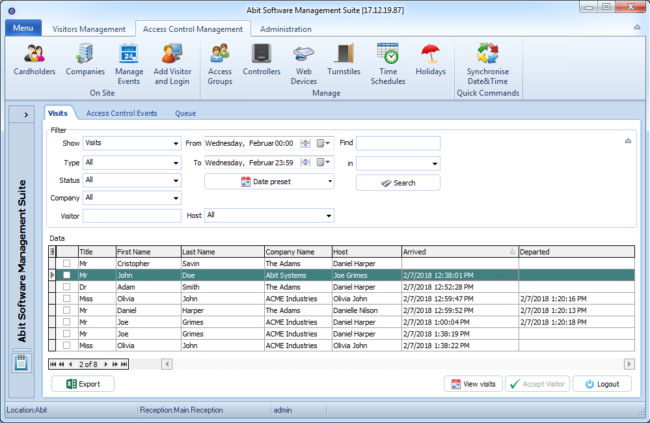Open Manage Events from the ribbon
The width and height of the screenshot is (650, 423).
tap(129, 59)
